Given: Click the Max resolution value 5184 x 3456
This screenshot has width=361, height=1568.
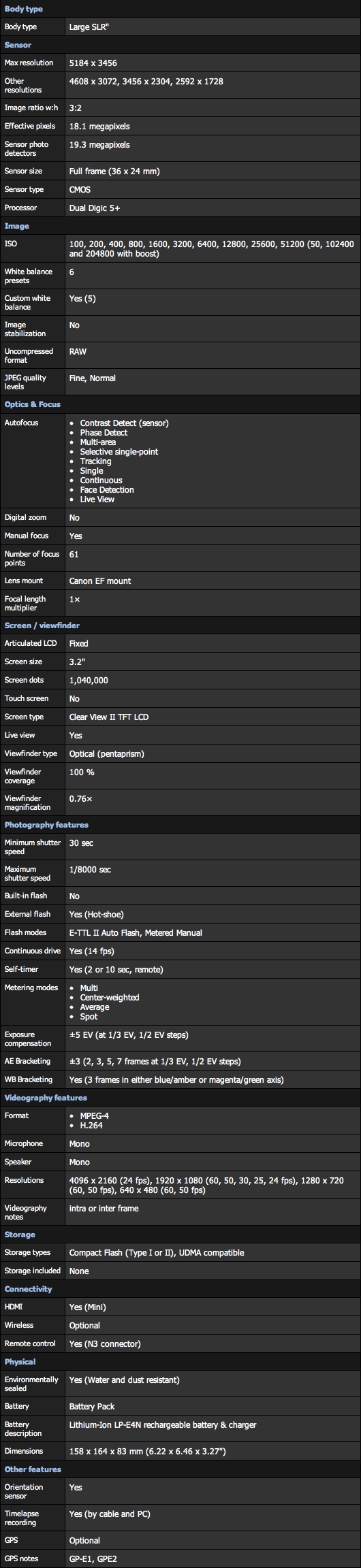Looking at the screenshot, I should 93,63.
